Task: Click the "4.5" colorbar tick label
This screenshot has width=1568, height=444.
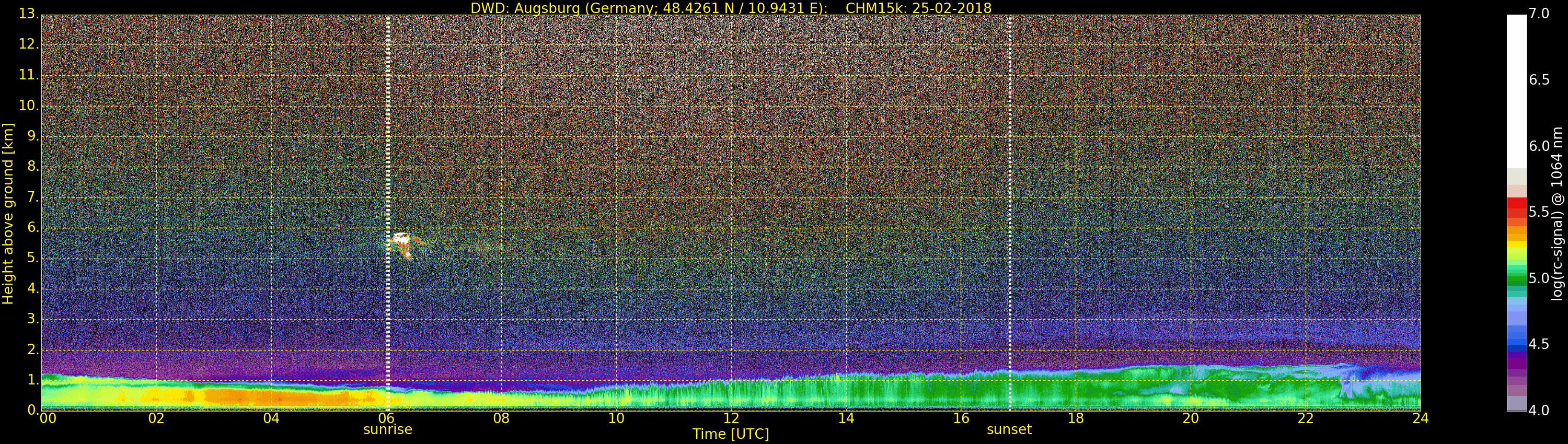Action: coord(1539,344)
